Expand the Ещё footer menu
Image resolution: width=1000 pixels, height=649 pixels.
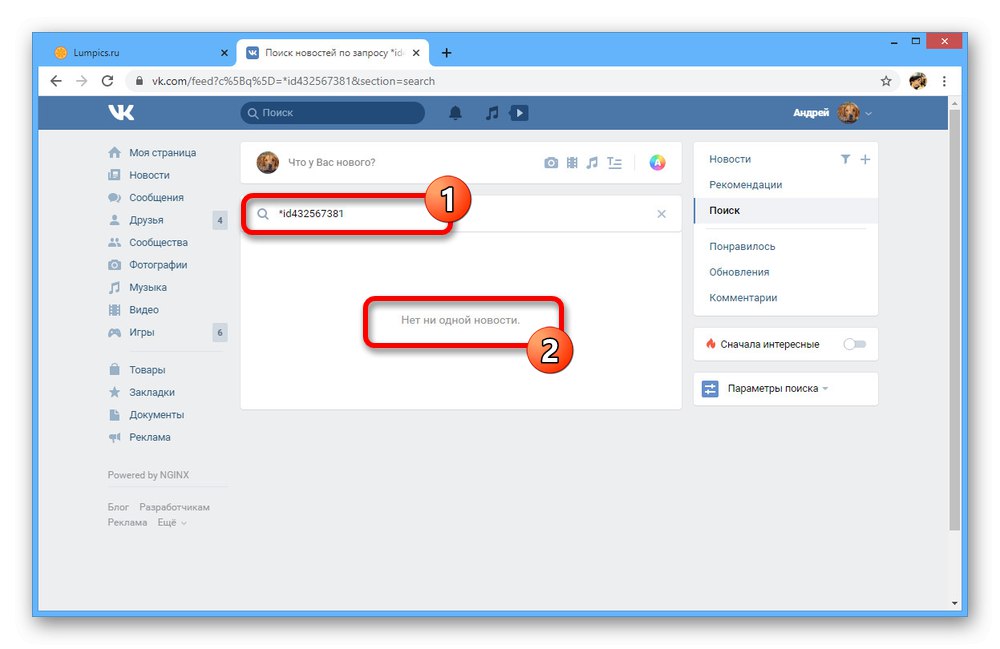[172, 523]
